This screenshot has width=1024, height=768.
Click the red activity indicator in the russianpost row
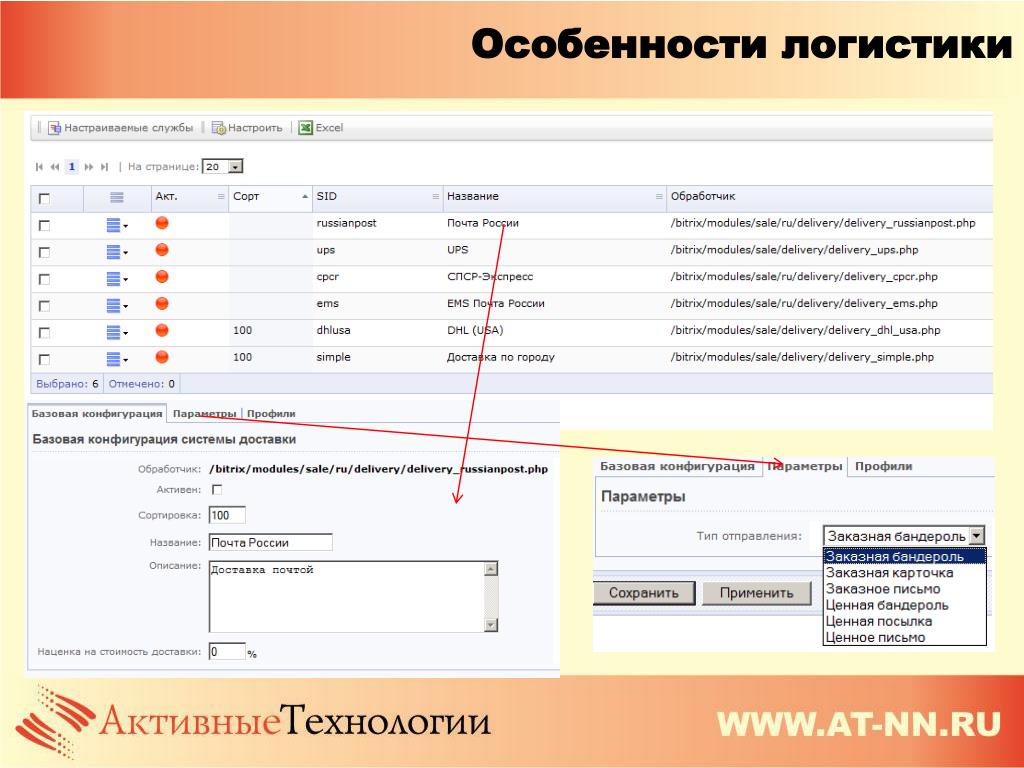click(162, 223)
